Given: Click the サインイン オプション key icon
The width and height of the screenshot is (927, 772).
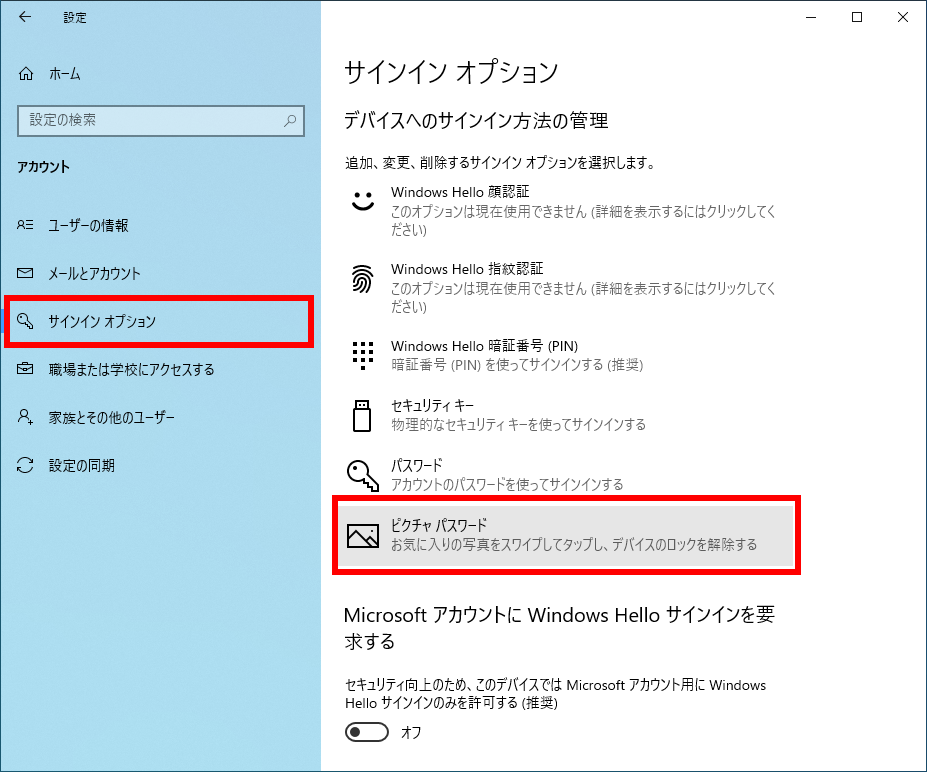Looking at the screenshot, I should (25, 321).
